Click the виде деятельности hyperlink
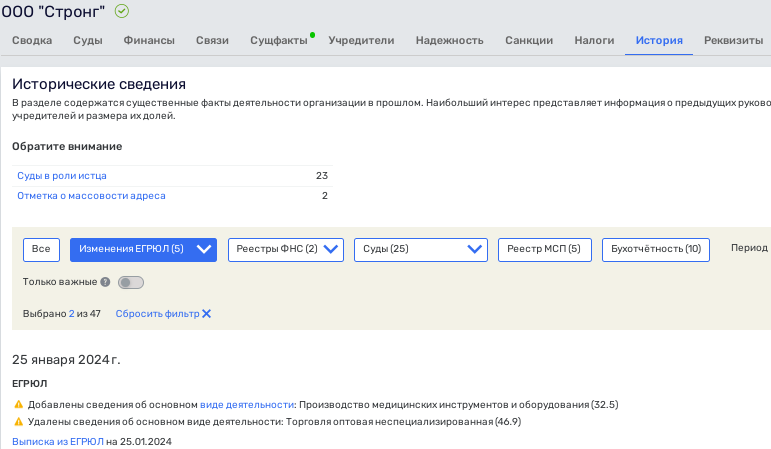 pos(247,405)
